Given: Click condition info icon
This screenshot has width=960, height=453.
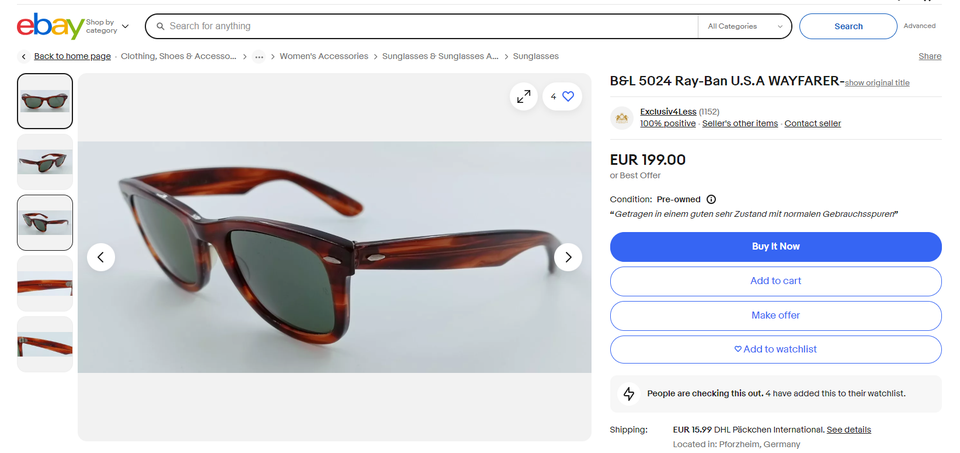Looking at the screenshot, I should coord(711,200).
